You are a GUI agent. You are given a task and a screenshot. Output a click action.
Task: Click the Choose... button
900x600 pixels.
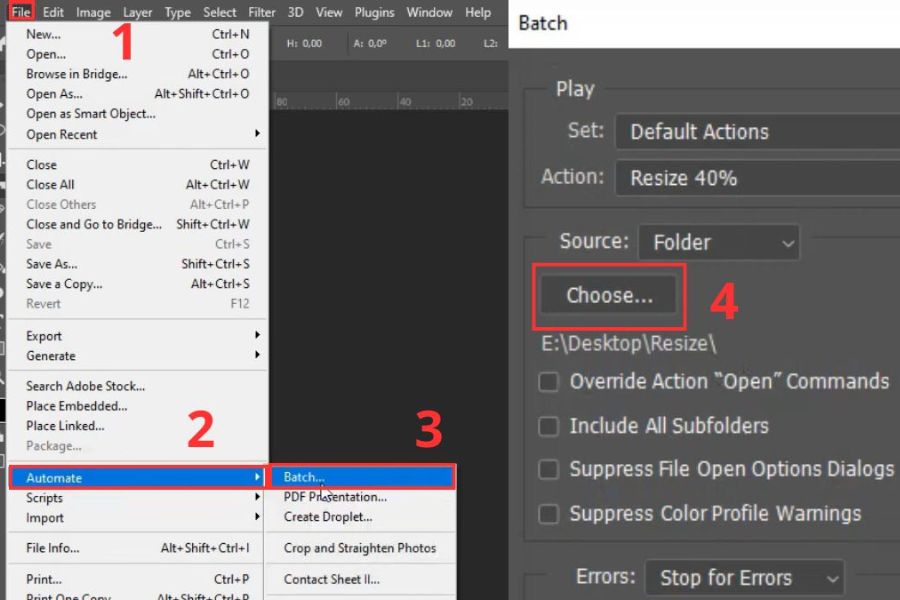coord(609,295)
